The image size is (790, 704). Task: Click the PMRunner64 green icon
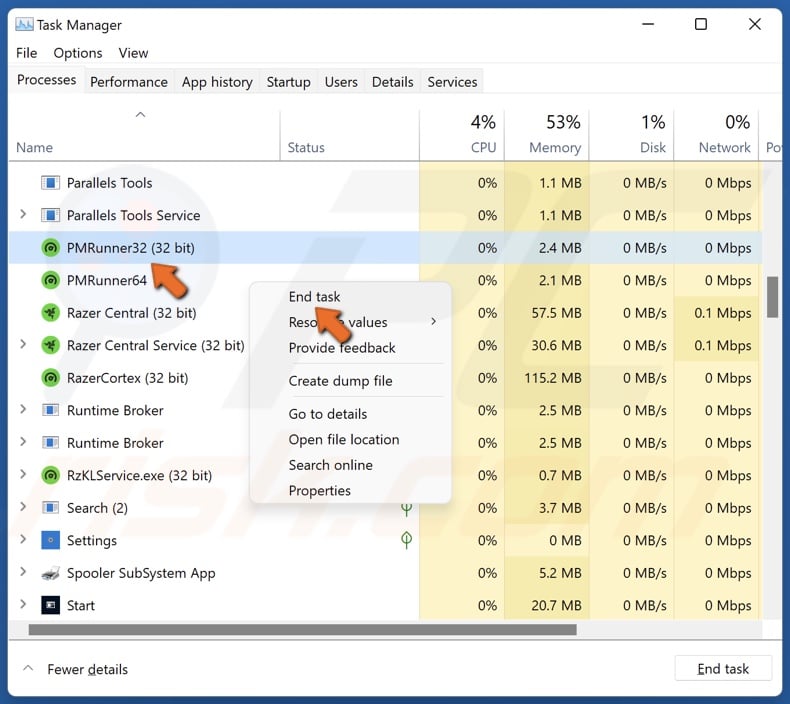(x=50, y=280)
